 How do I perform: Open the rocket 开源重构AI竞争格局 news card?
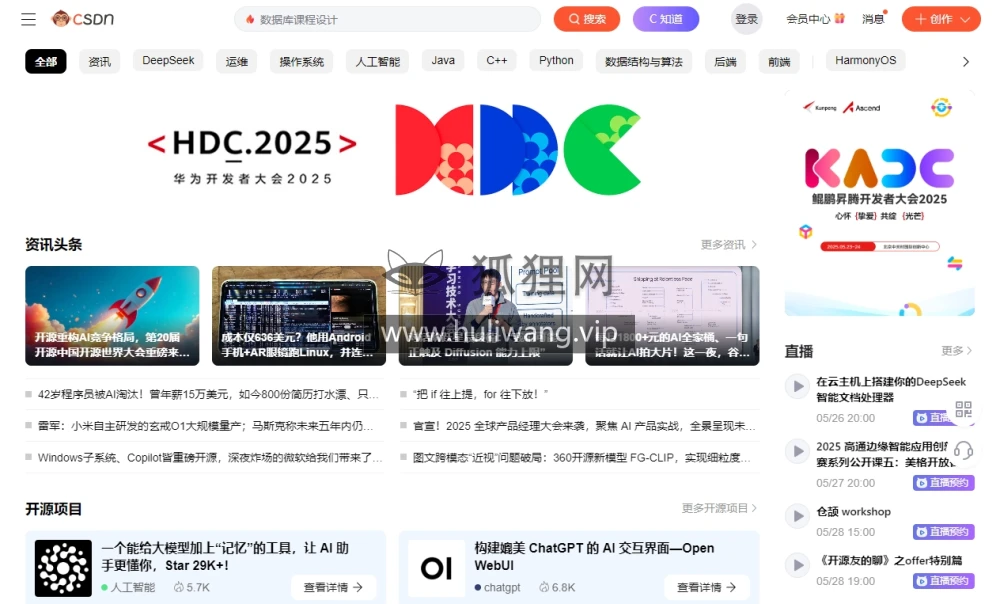(112, 316)
